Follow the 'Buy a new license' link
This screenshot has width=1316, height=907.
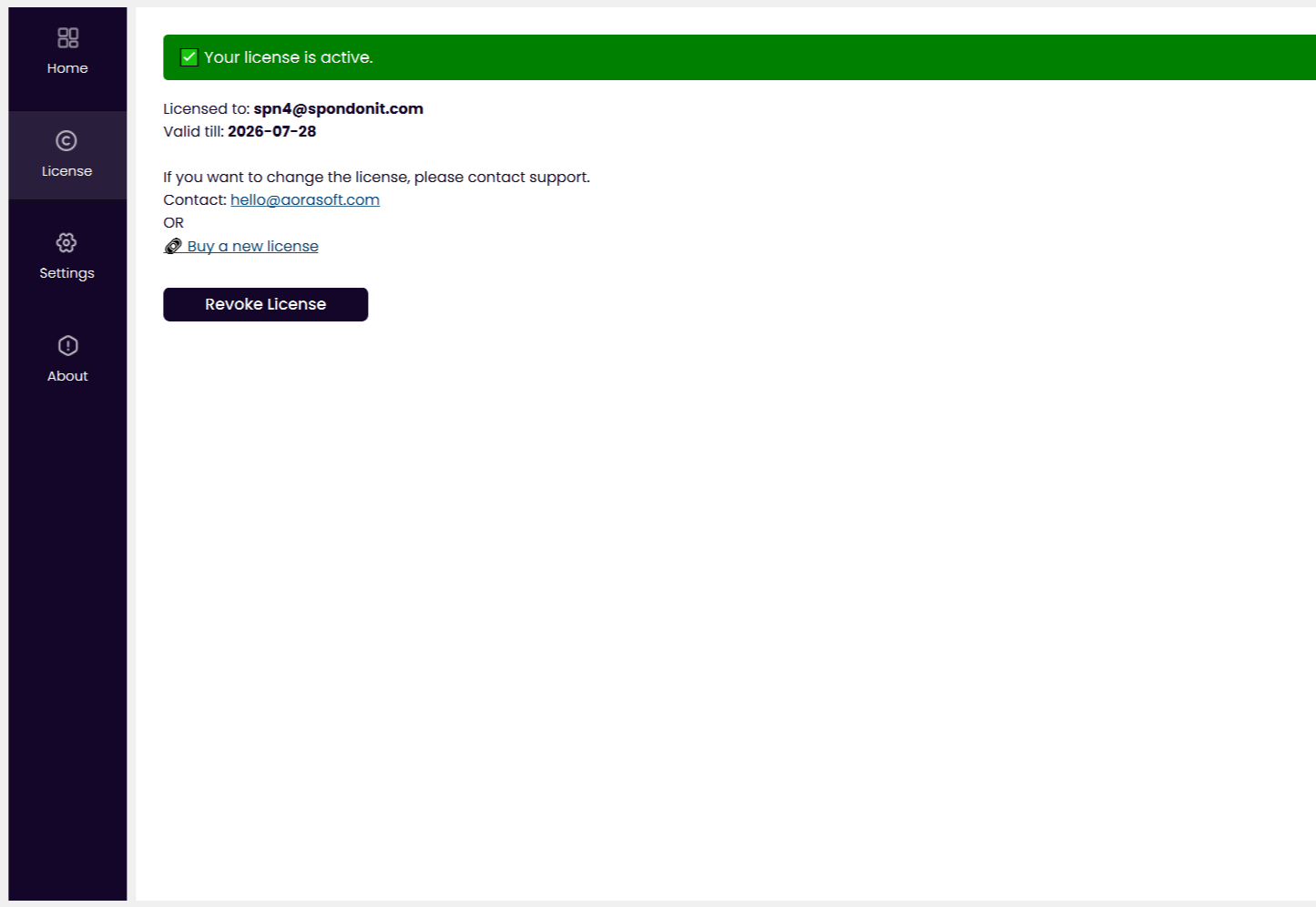pos(253,246)
